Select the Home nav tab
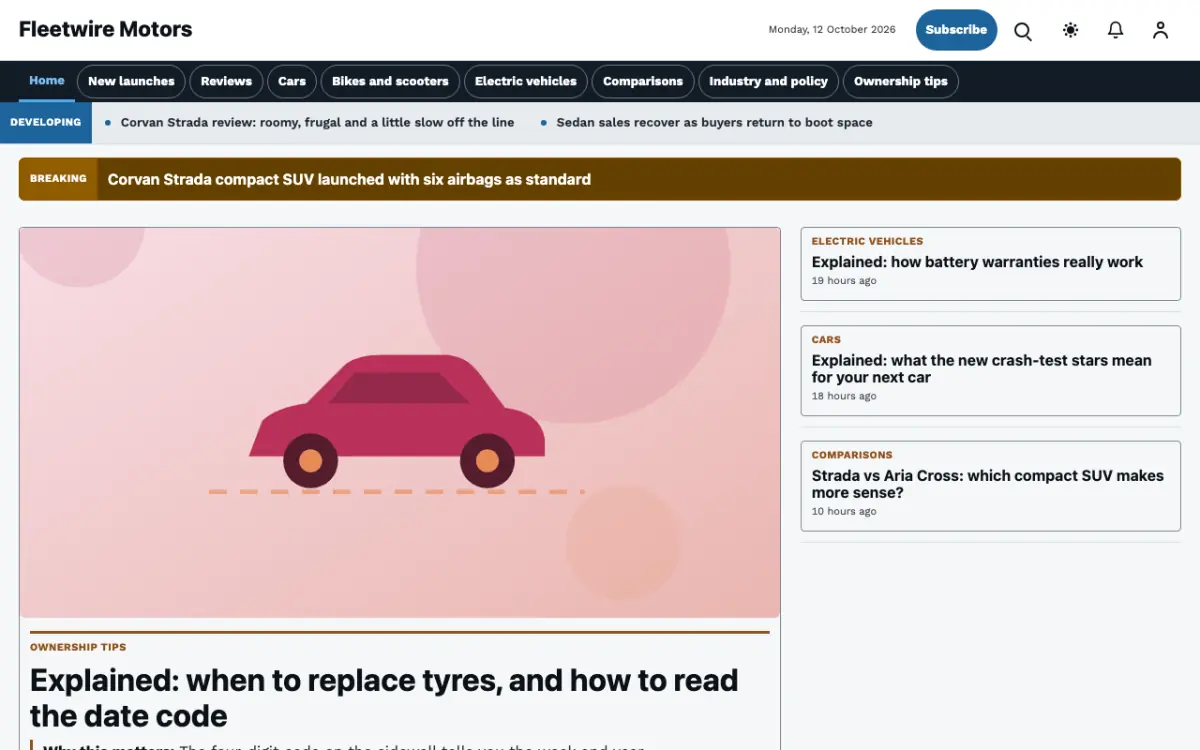 tap(47, 81)
